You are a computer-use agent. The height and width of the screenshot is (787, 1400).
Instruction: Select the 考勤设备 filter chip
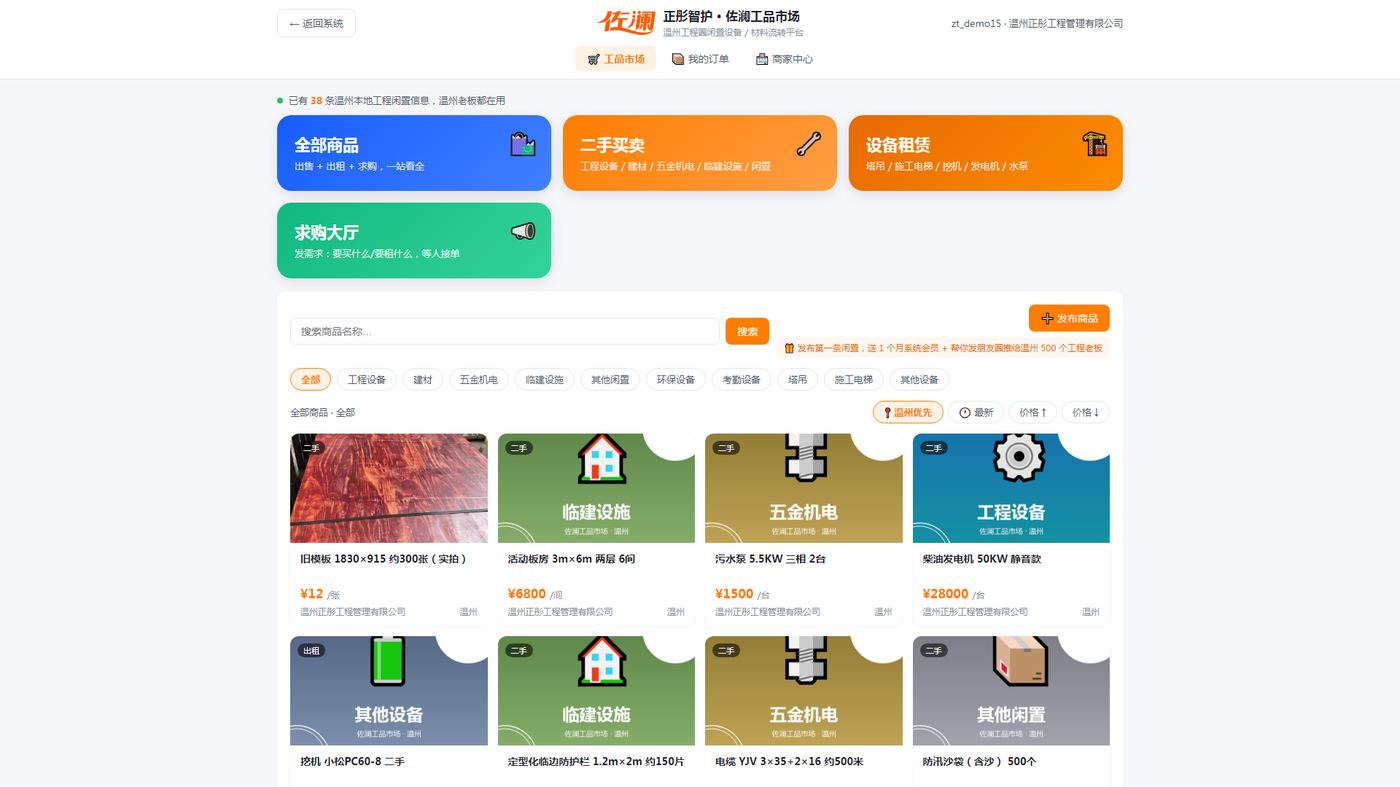742,380
